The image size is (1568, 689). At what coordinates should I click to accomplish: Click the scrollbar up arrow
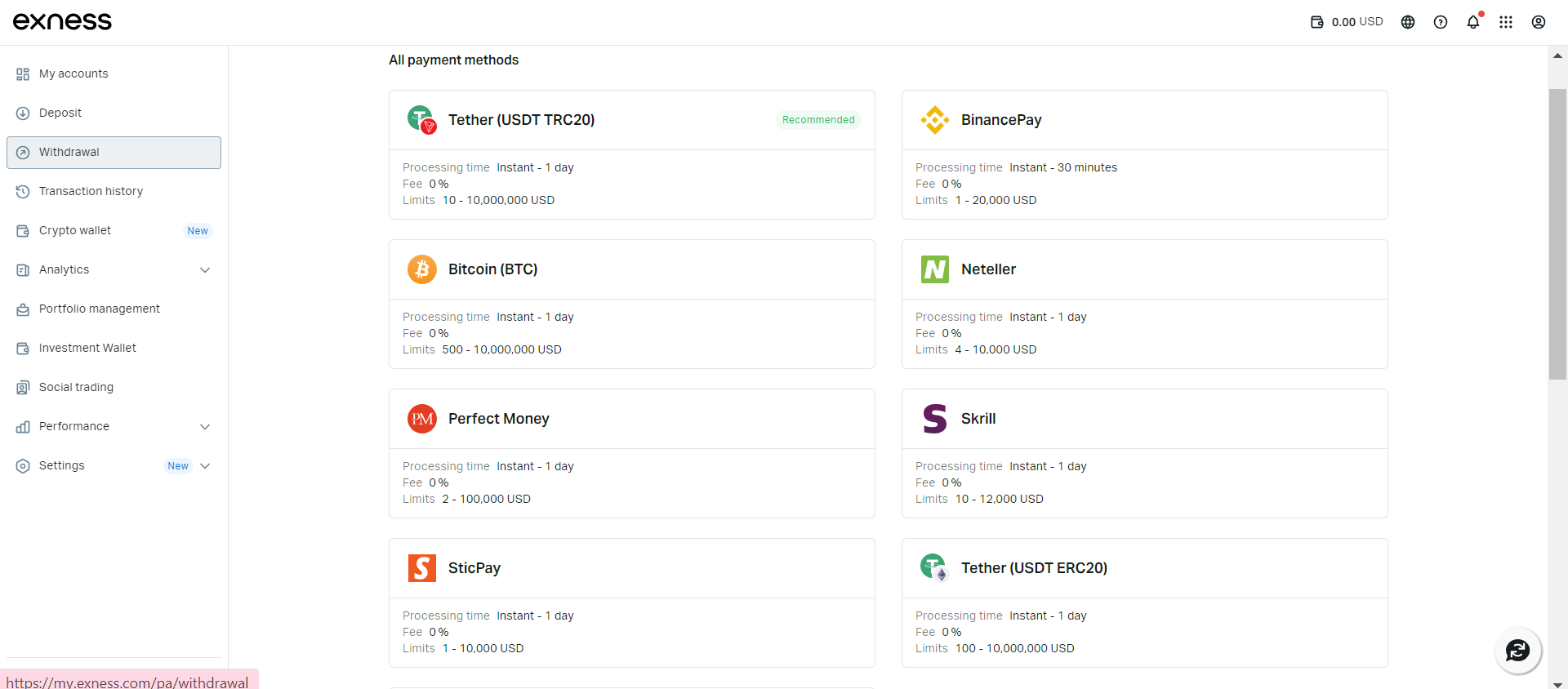[x=1557, y=56]
